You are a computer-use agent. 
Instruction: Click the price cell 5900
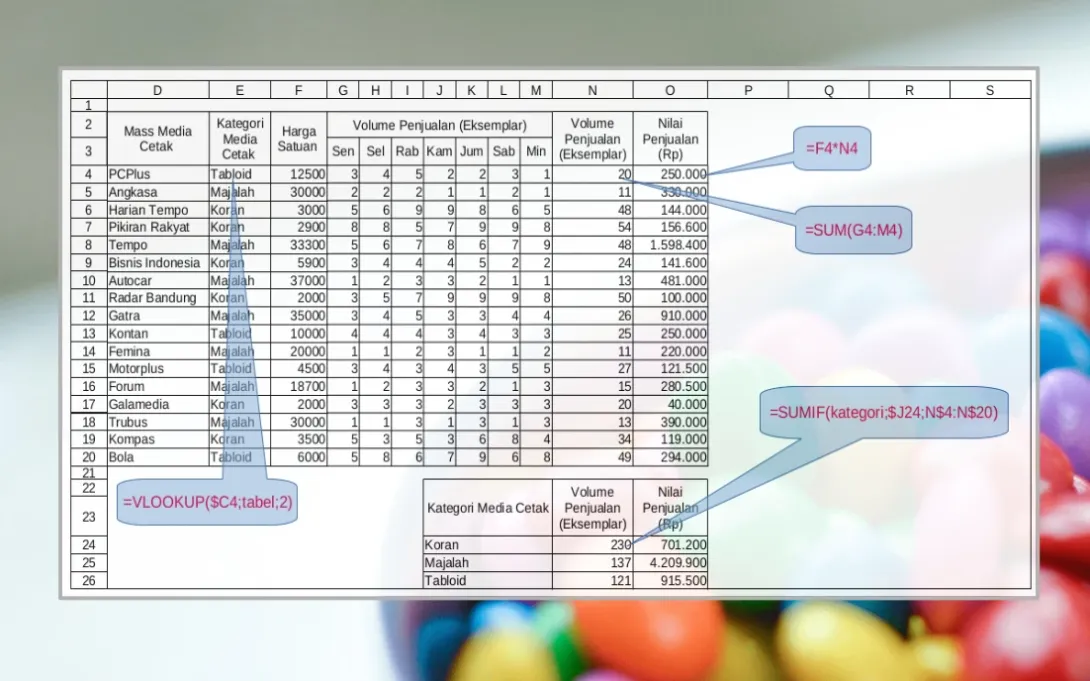298,263
